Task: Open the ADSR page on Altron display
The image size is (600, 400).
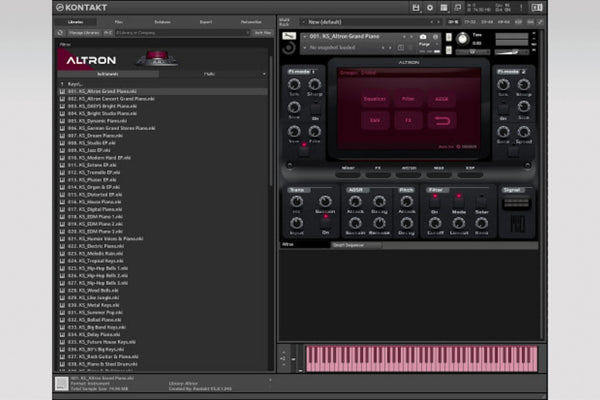Action: point(441,99)
